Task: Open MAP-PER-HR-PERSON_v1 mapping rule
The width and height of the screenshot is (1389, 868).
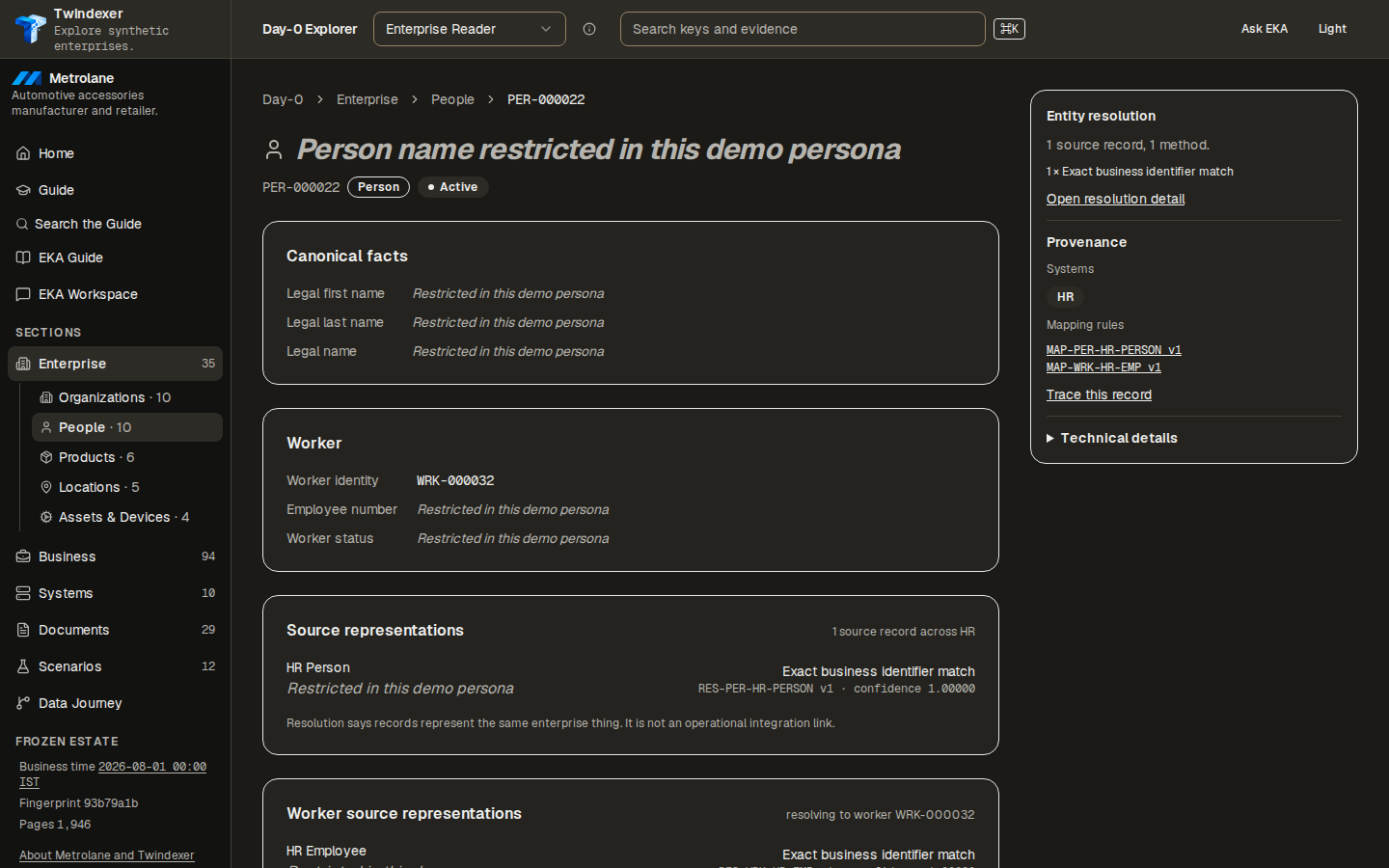Action: (1113, 350)
